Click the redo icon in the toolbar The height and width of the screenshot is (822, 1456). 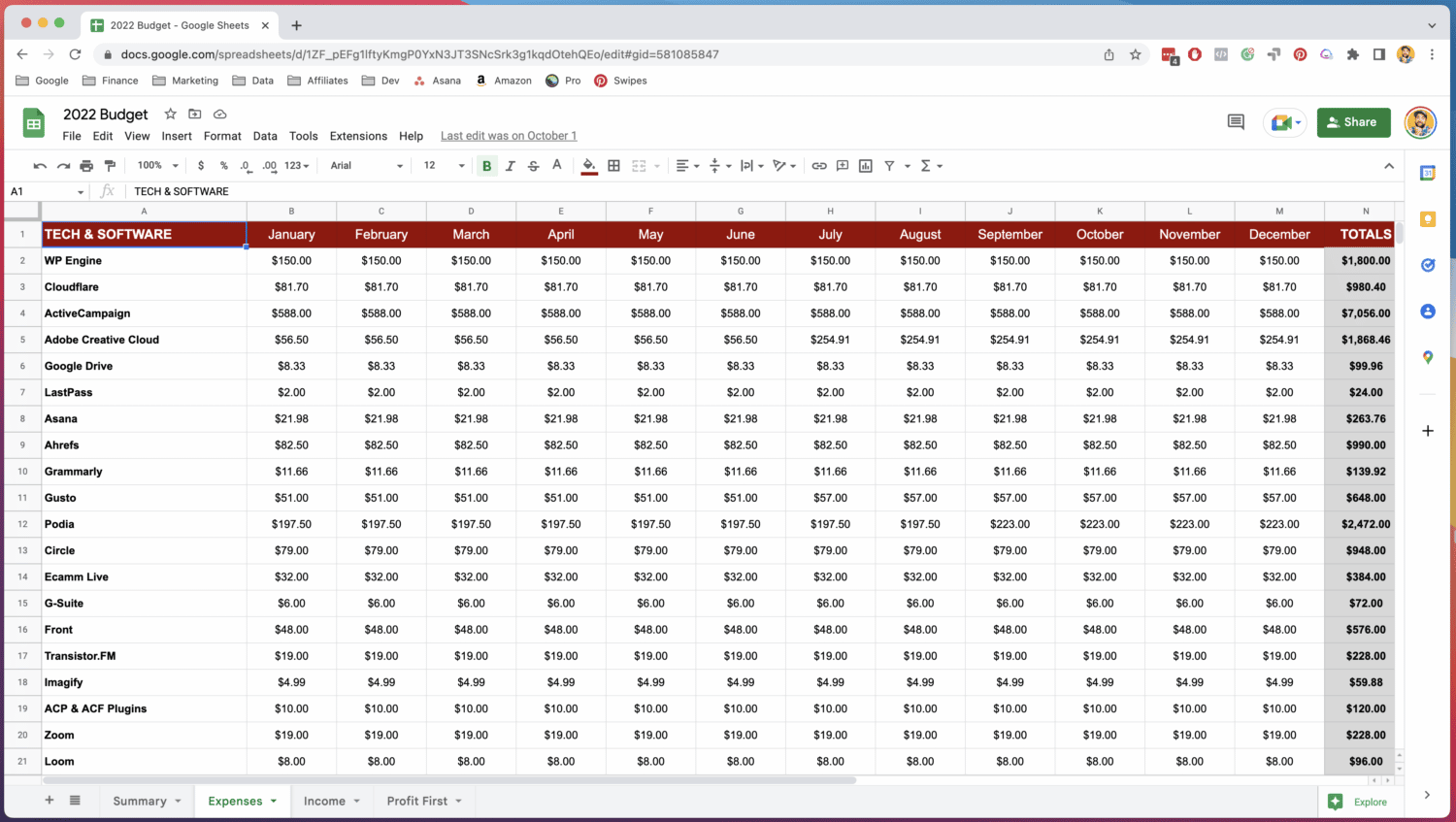point(63,166)
